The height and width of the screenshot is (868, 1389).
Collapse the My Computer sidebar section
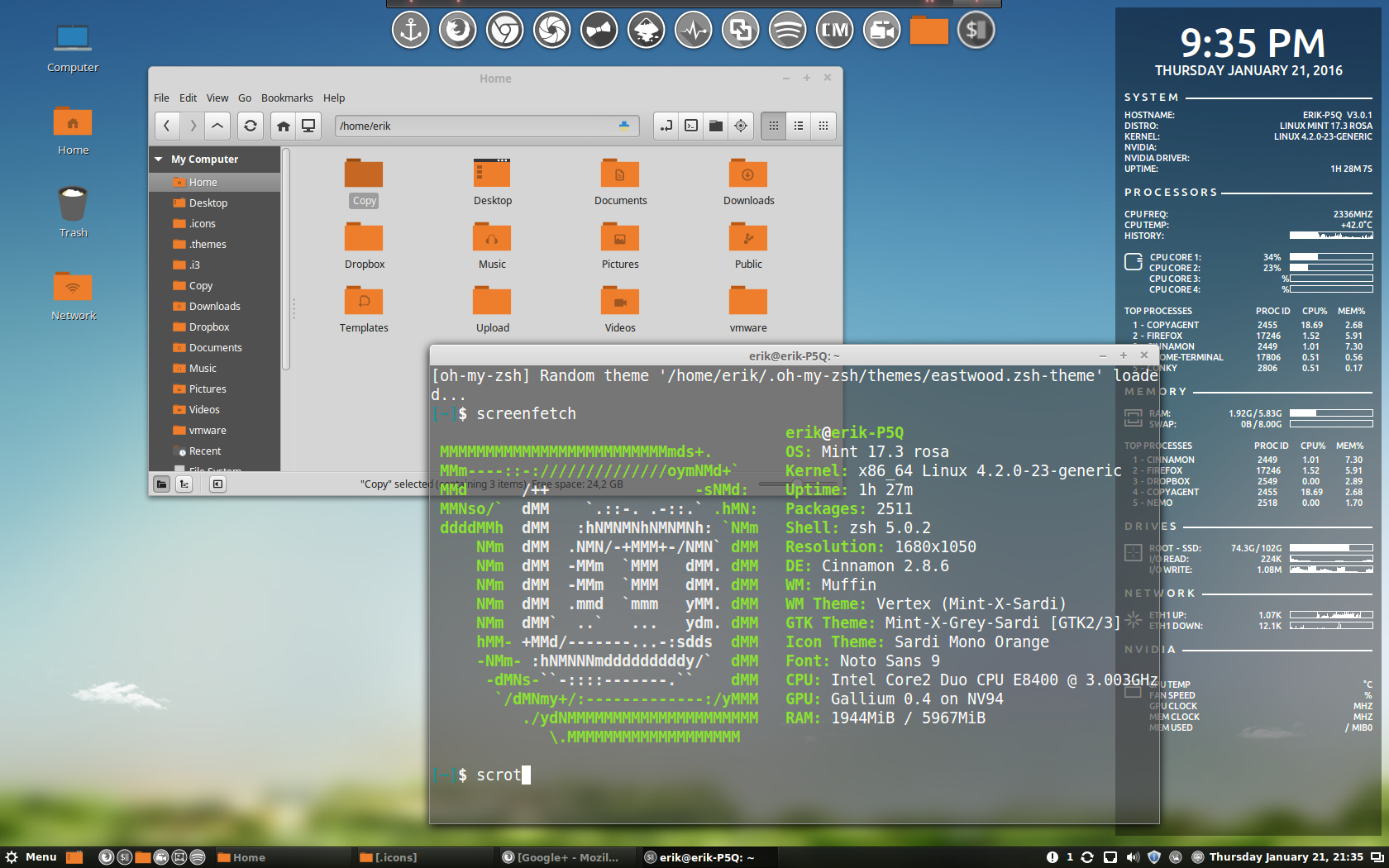tap(158, 160)
